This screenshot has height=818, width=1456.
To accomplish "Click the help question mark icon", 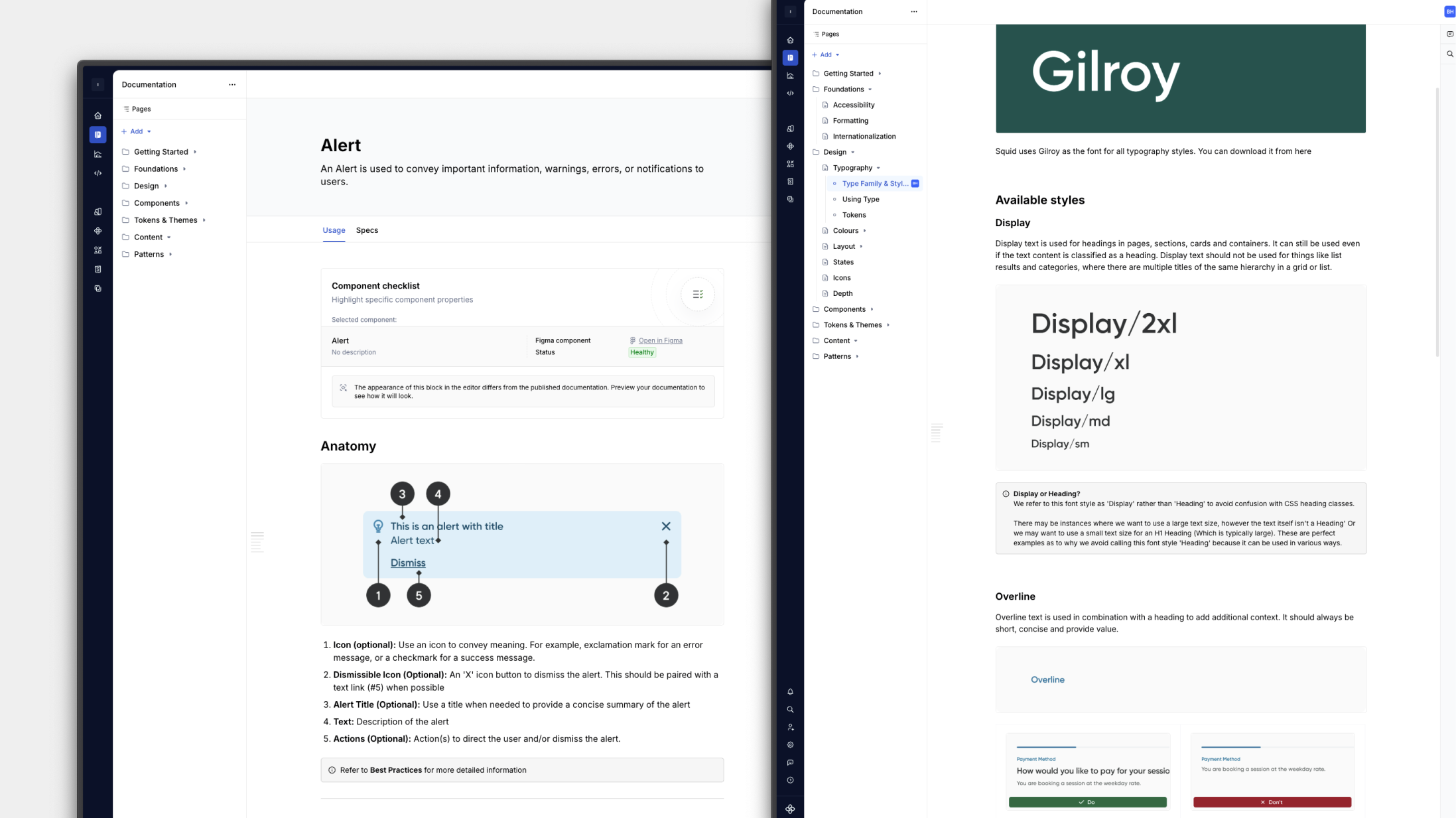I will [x=790, y=780].
